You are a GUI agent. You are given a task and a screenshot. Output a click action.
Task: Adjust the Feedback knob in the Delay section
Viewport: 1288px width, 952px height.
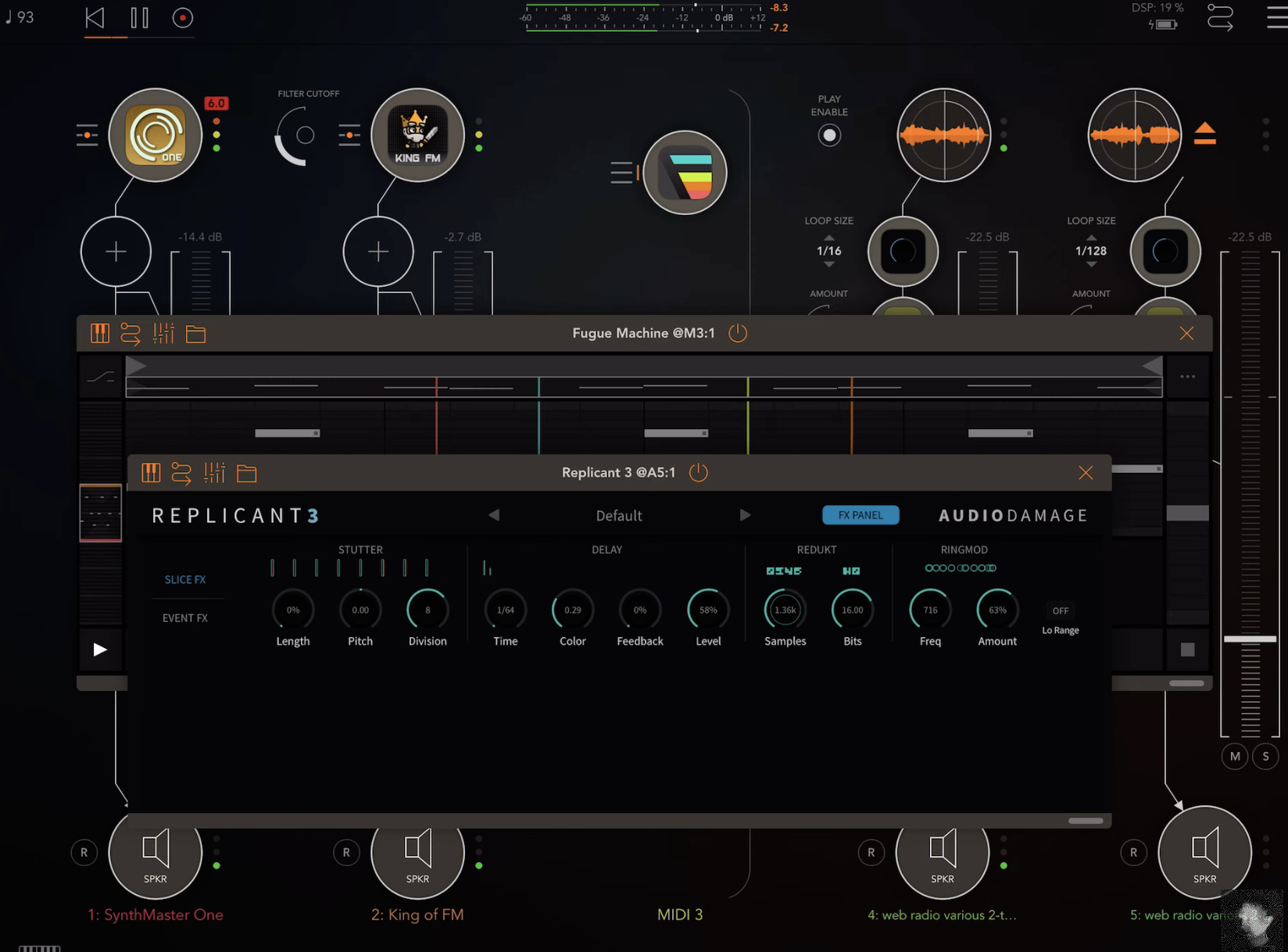[x=639, y=610]
